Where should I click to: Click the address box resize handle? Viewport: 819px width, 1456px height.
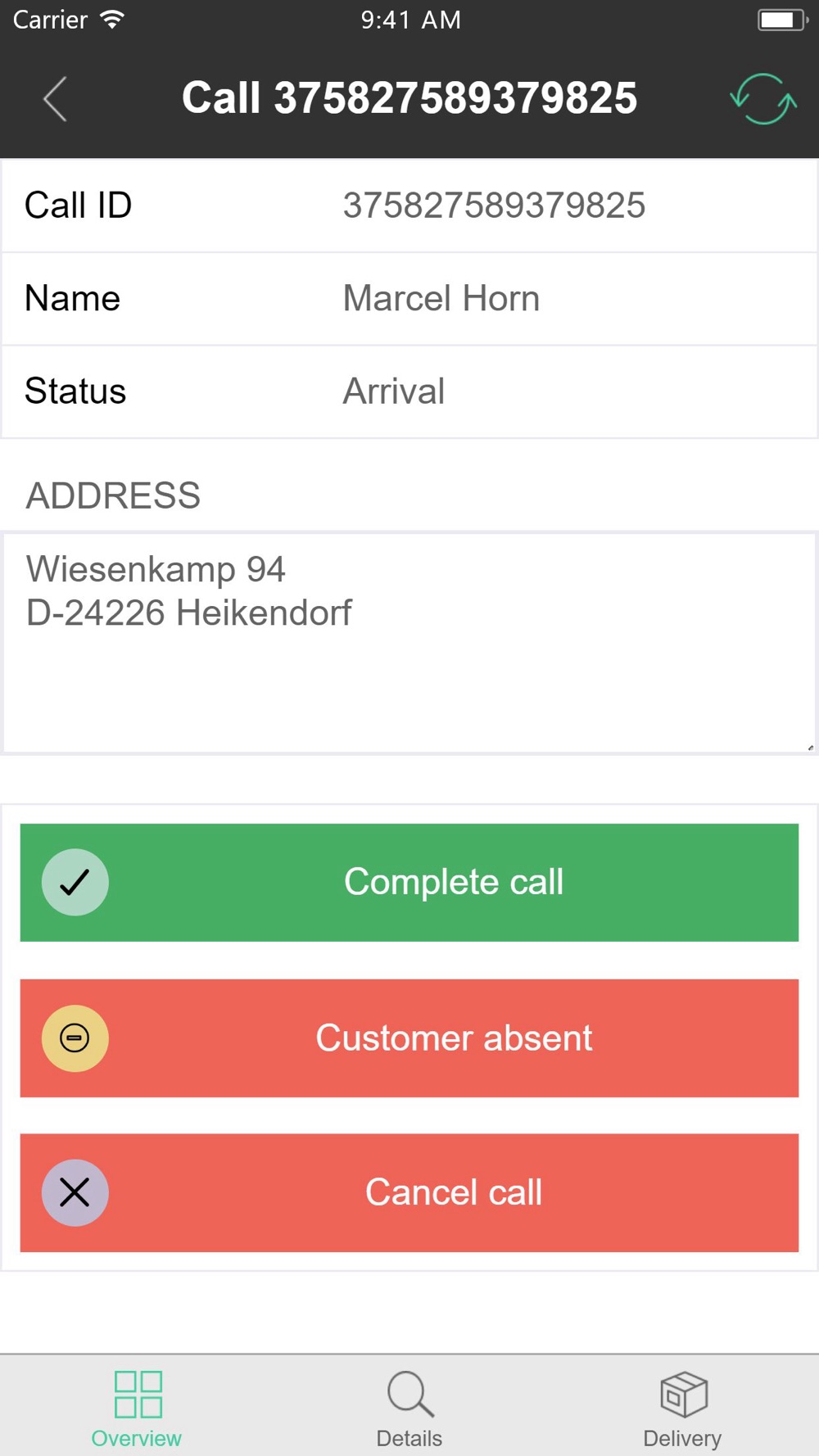pos(810,747)
